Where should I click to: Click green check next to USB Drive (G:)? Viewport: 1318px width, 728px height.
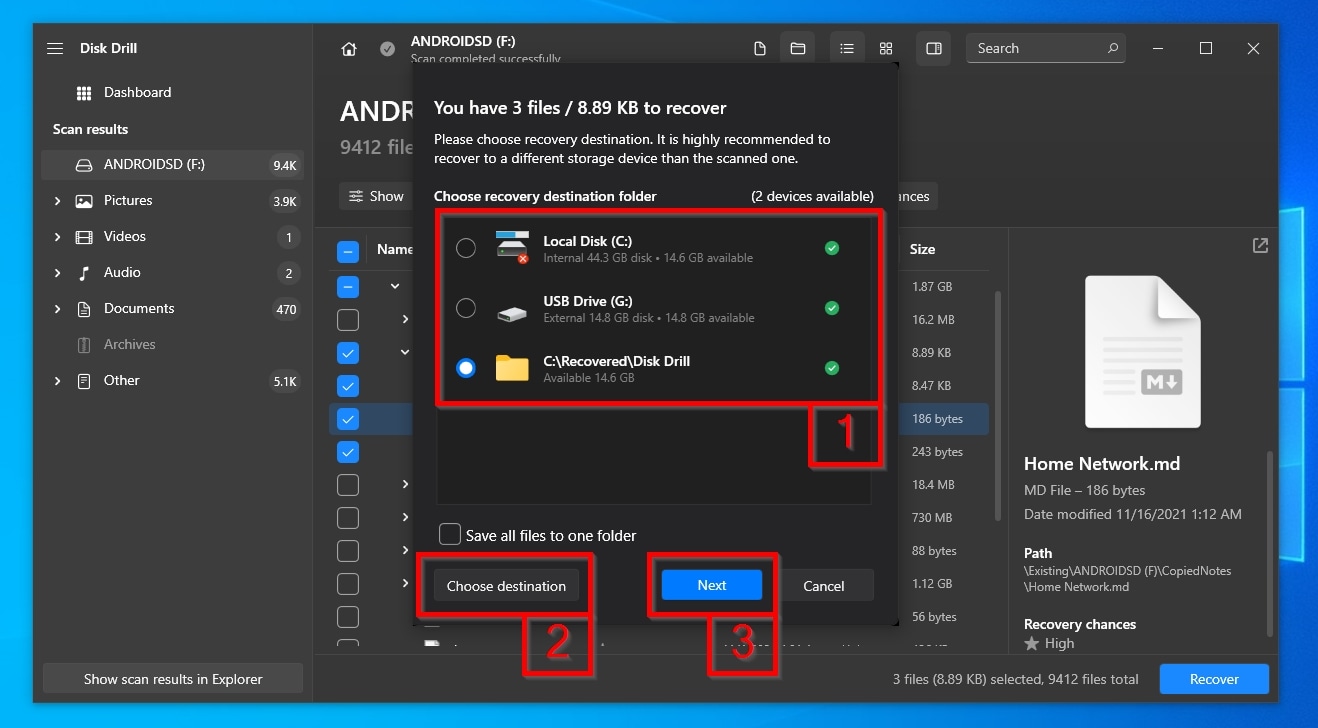832,308
